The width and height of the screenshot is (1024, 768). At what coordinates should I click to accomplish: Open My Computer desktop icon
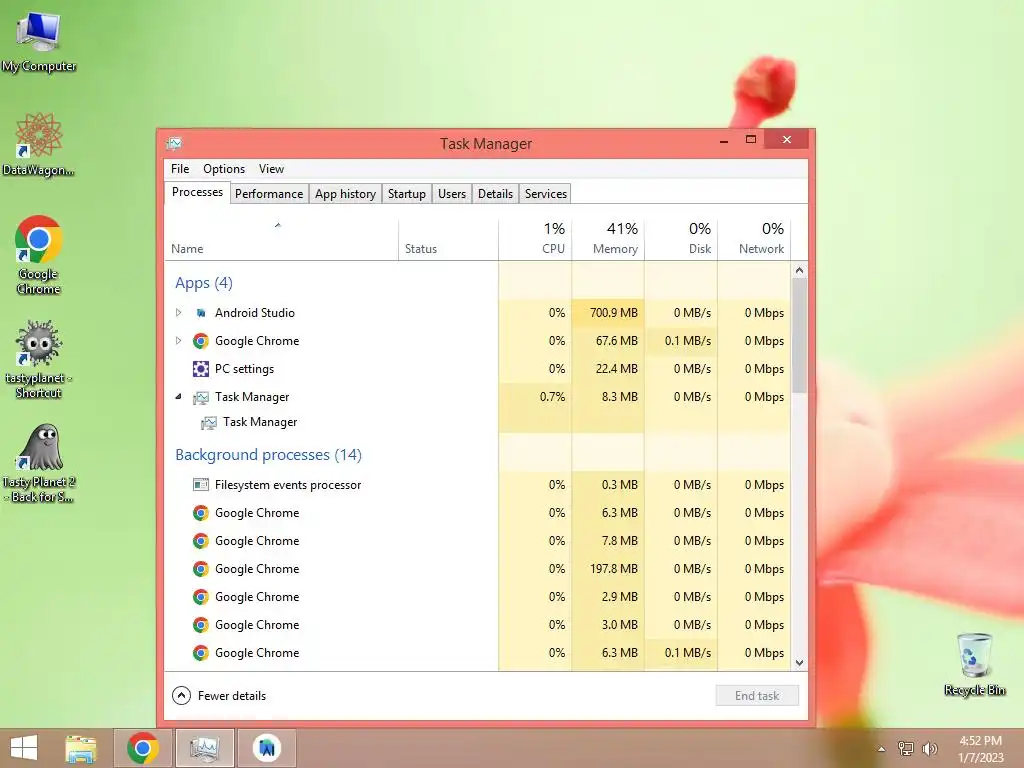(39, 40)
